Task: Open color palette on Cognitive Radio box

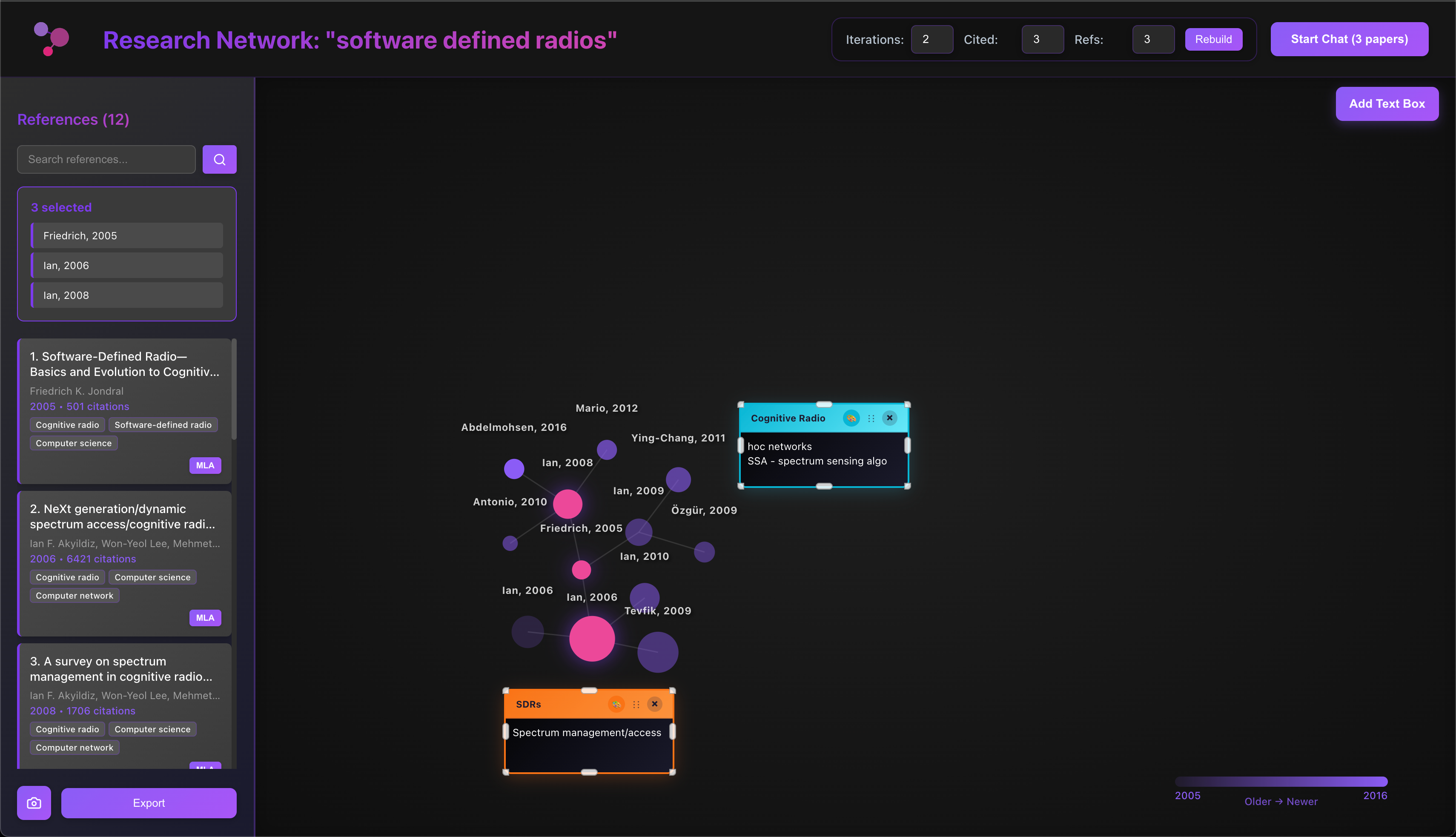Action: coord(851,418)
